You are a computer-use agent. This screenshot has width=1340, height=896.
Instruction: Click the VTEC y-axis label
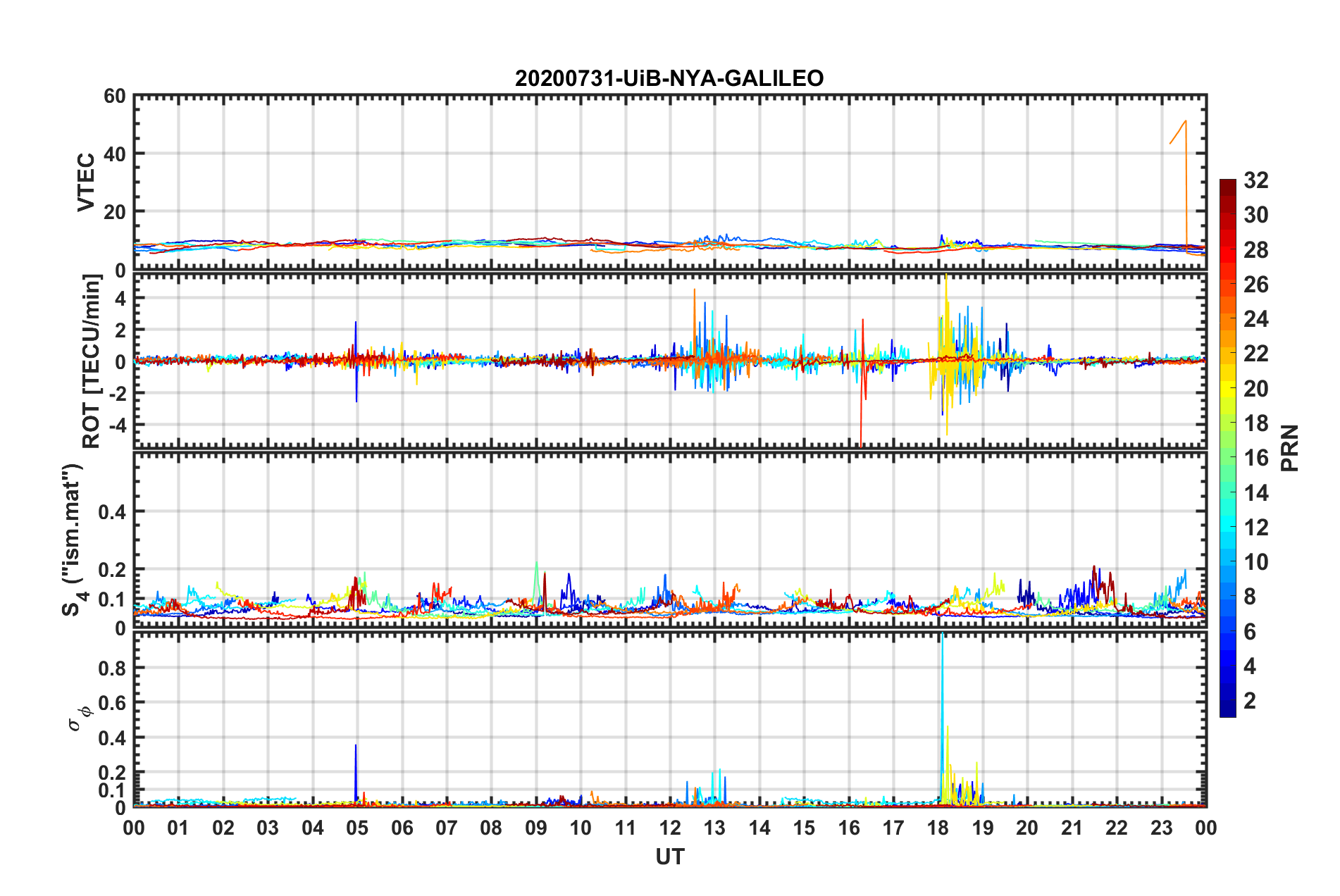[86, 182]
